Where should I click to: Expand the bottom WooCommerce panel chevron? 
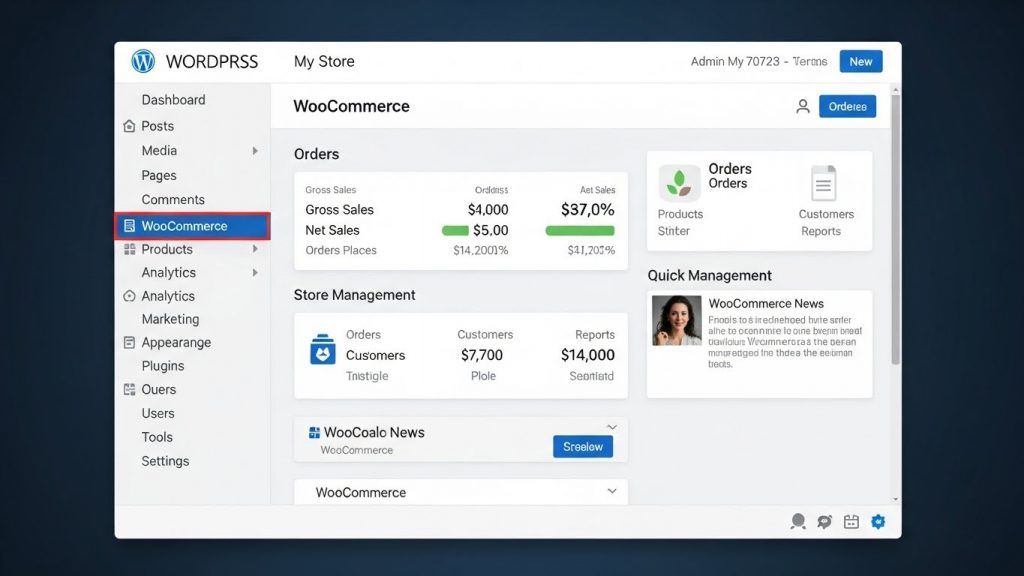[612, 491]
